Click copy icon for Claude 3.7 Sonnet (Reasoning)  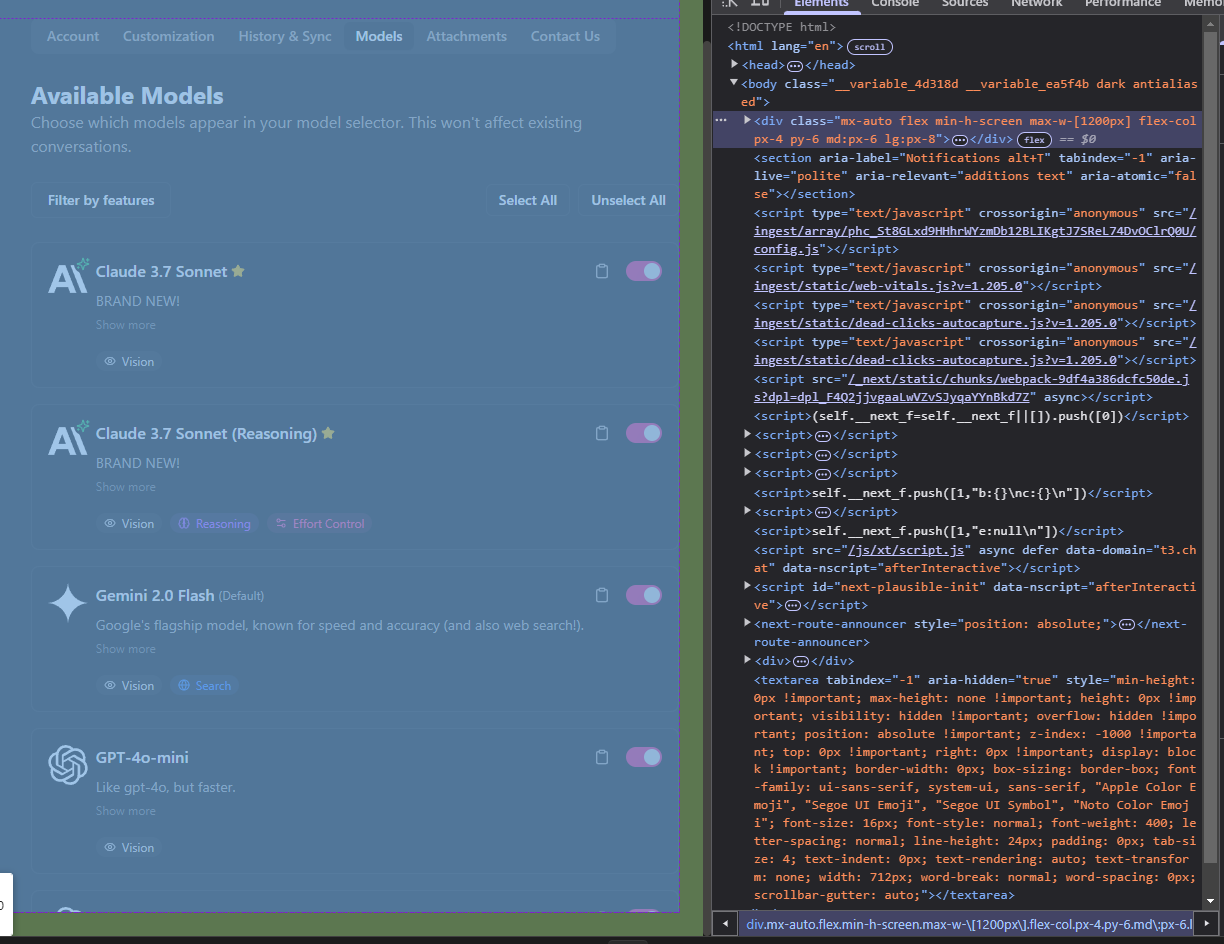click(x=601, y=433)
